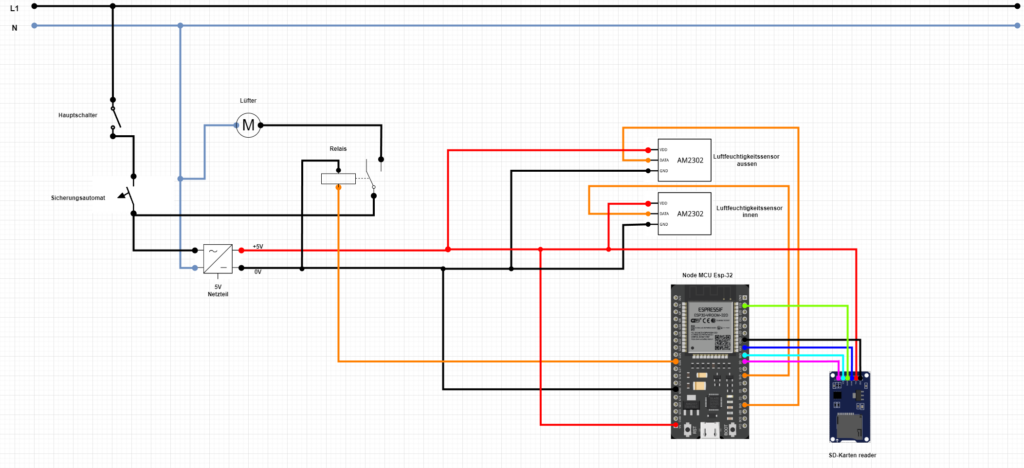Viewport: 1024px width, 468px height.
Task: Click the green wire endpoint on the ESP32
Action: click(746, 305)
